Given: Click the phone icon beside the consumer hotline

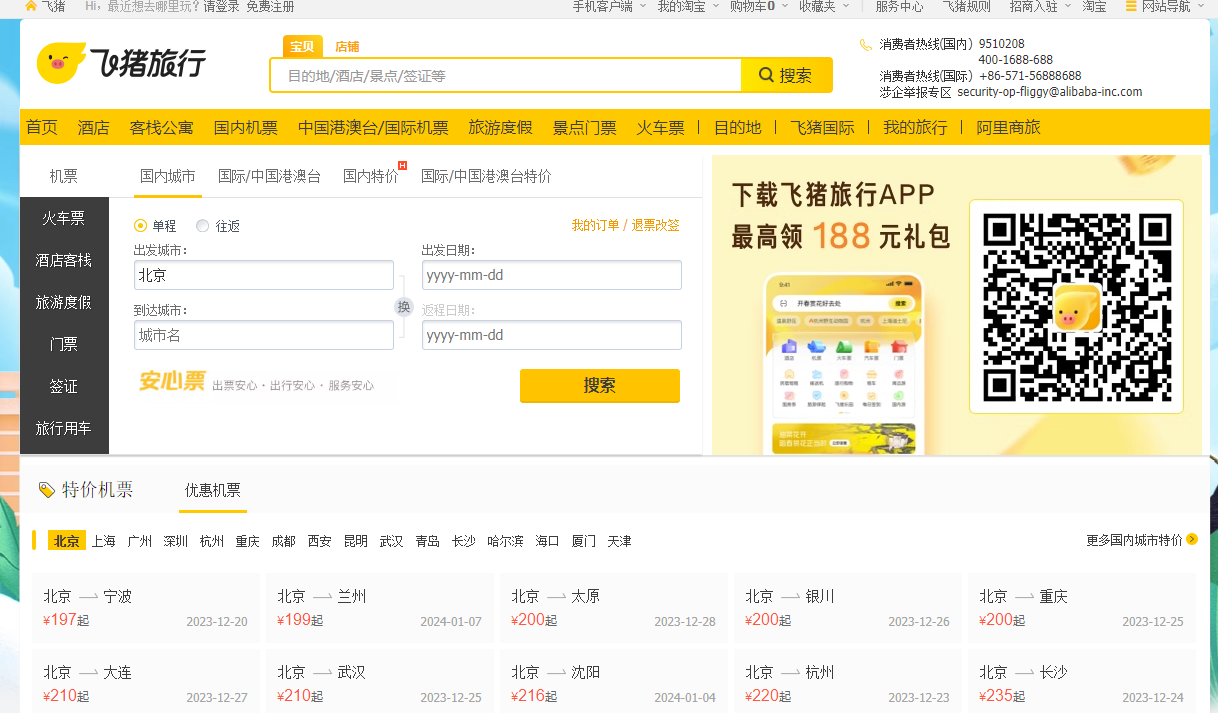Looking at the screenshot, I should click(x=866, y=45).
